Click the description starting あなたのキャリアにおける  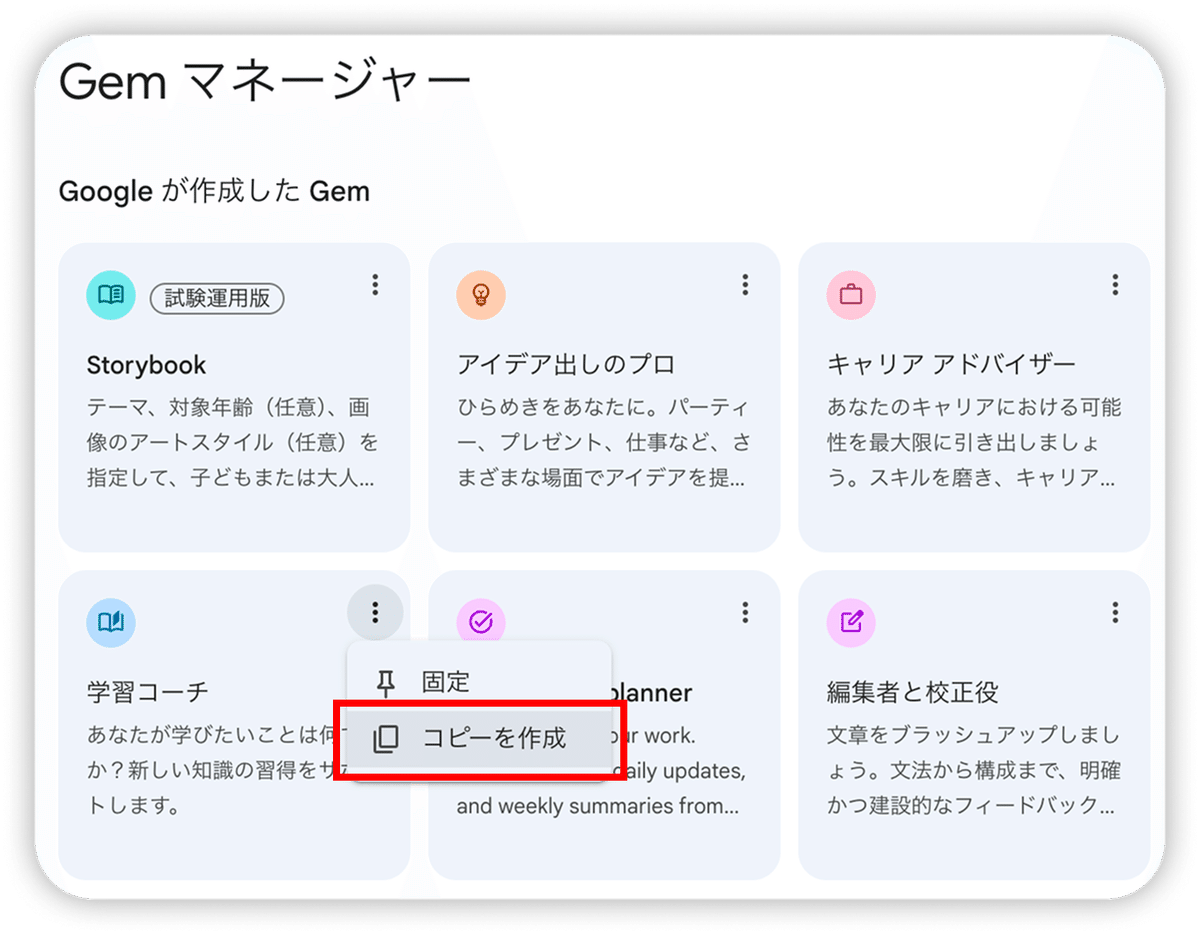click(974, 443)
